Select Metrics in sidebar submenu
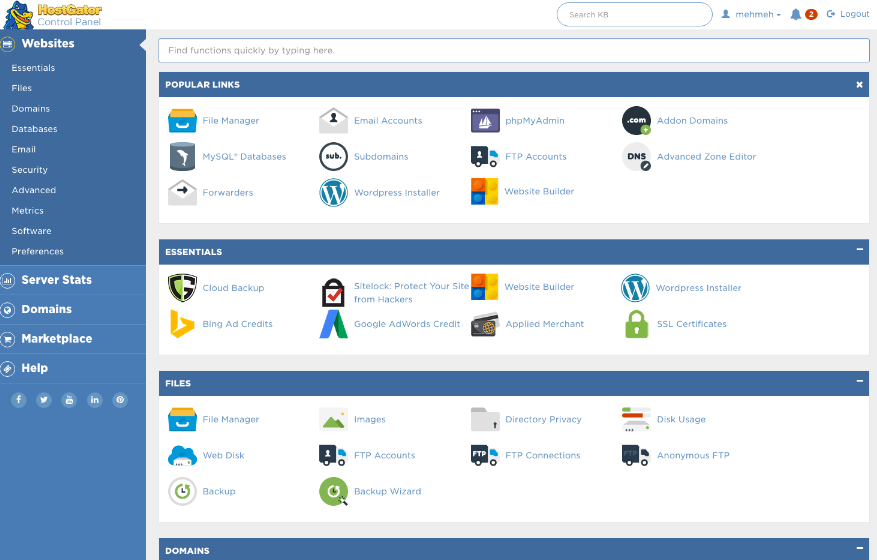The width and height of the screenshot is (877, 560). click(x=27, y=210)
